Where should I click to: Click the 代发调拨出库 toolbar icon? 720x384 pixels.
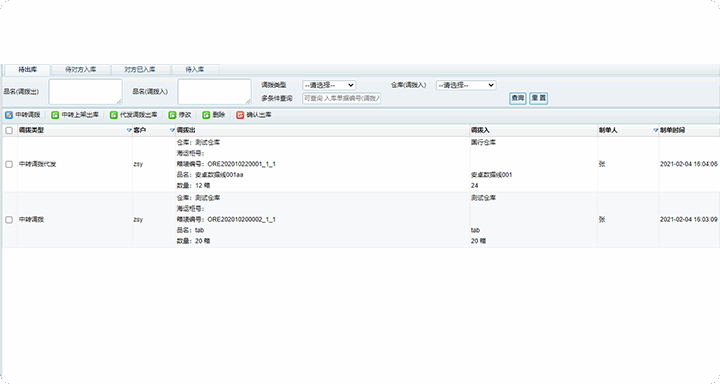coord(113,115)
